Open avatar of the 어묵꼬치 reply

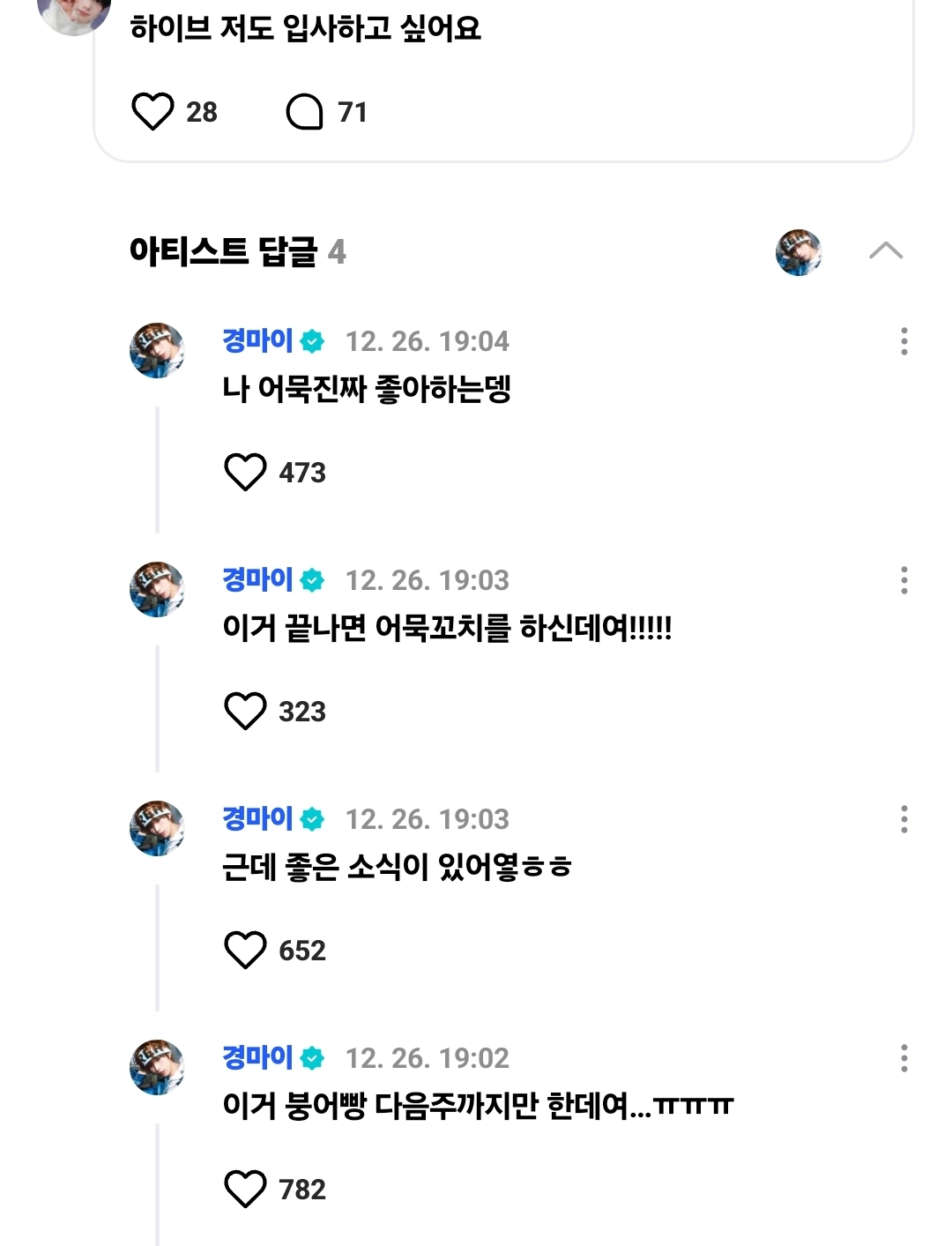(x=157, y=589)
